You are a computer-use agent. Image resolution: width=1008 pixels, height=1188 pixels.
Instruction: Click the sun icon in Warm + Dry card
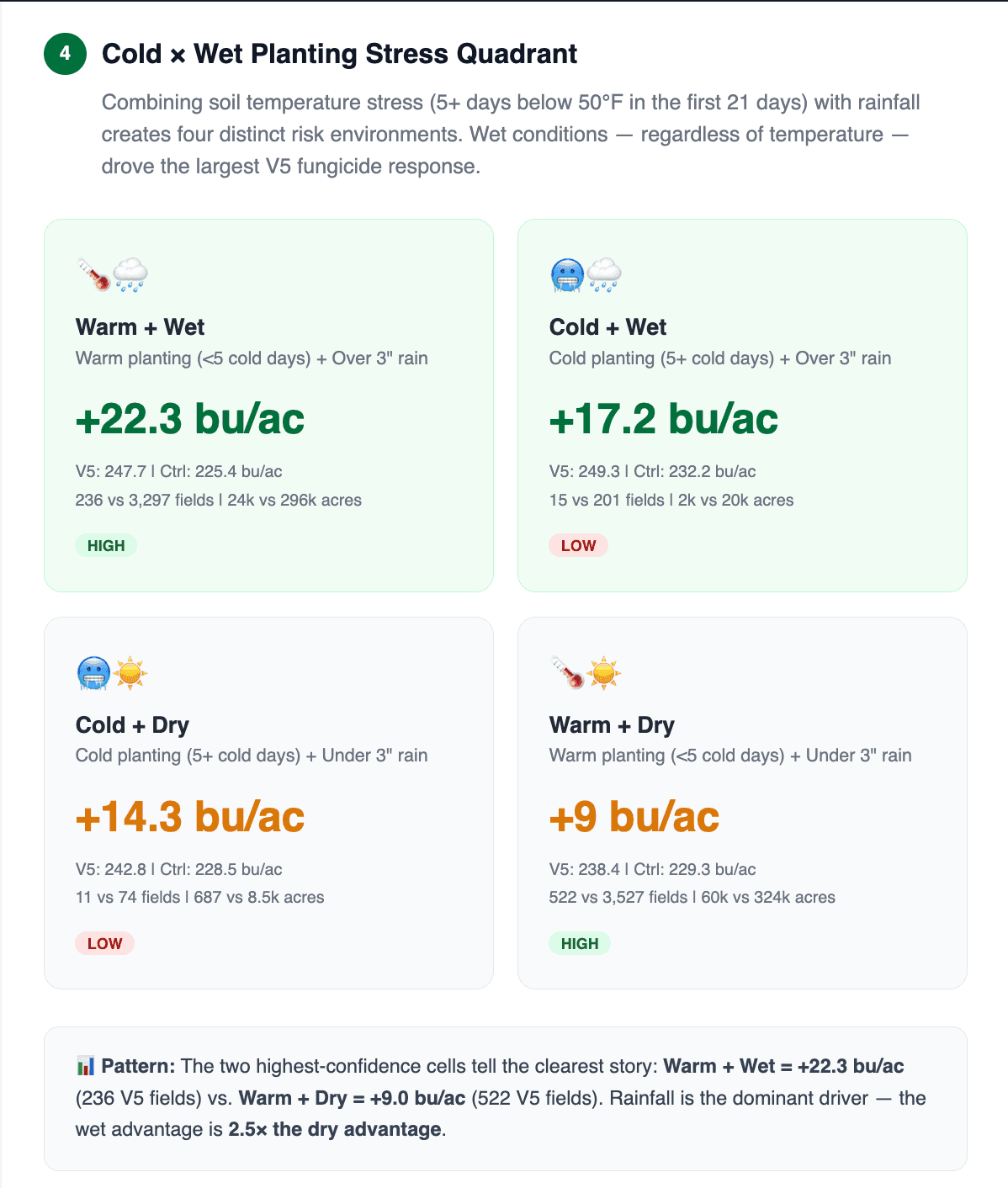pyautogui.click(x=604, y=673)
